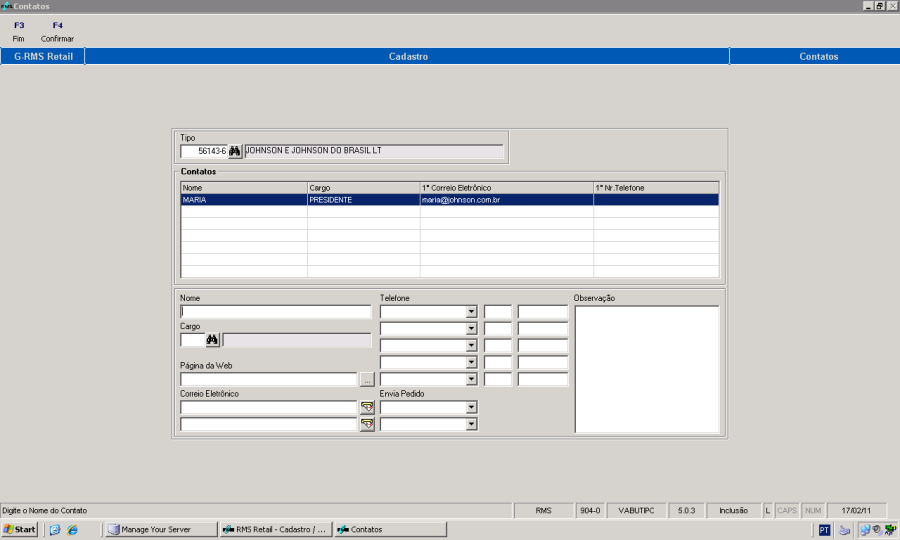
Task: Expand the first Telefone type dropdown
Action: tap(471, 312)
